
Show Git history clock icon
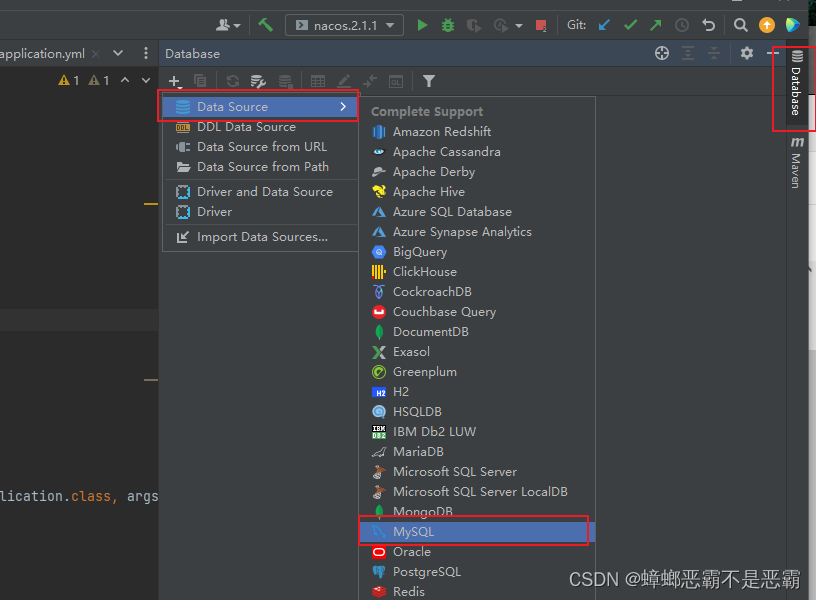[x=682, y=25]
